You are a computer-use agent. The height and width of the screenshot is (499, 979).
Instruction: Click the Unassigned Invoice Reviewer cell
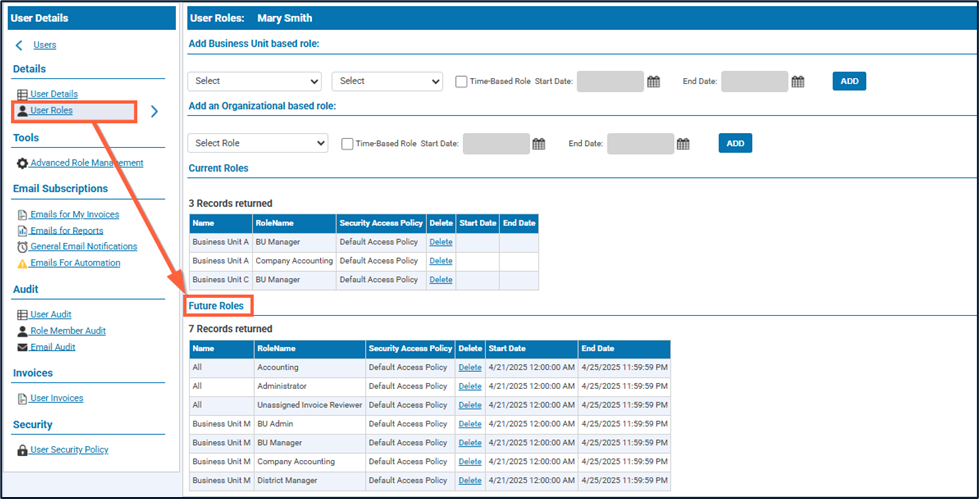(x=310, y=405)
